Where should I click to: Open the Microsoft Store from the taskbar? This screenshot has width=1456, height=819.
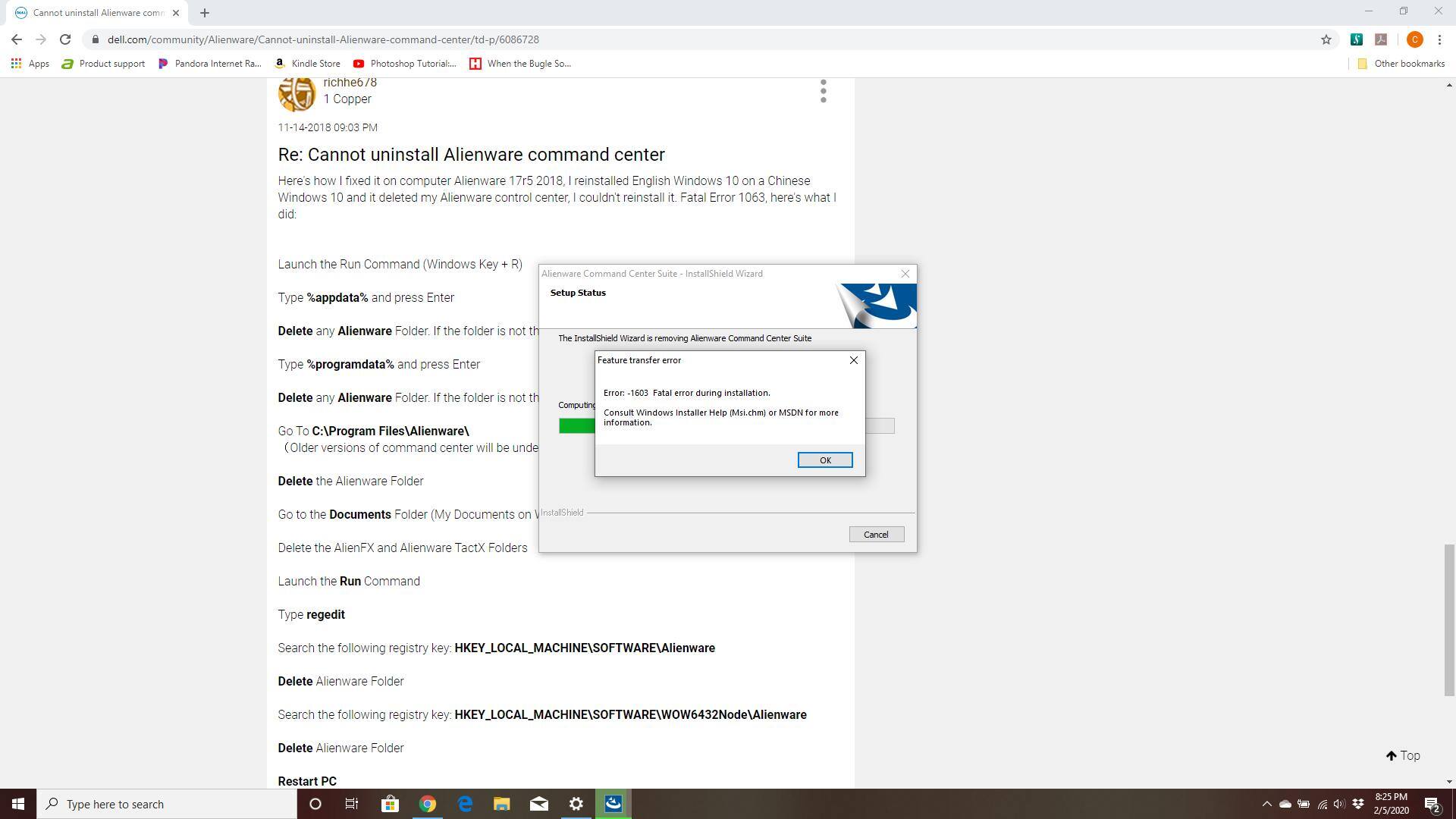(x=390, y=804)
